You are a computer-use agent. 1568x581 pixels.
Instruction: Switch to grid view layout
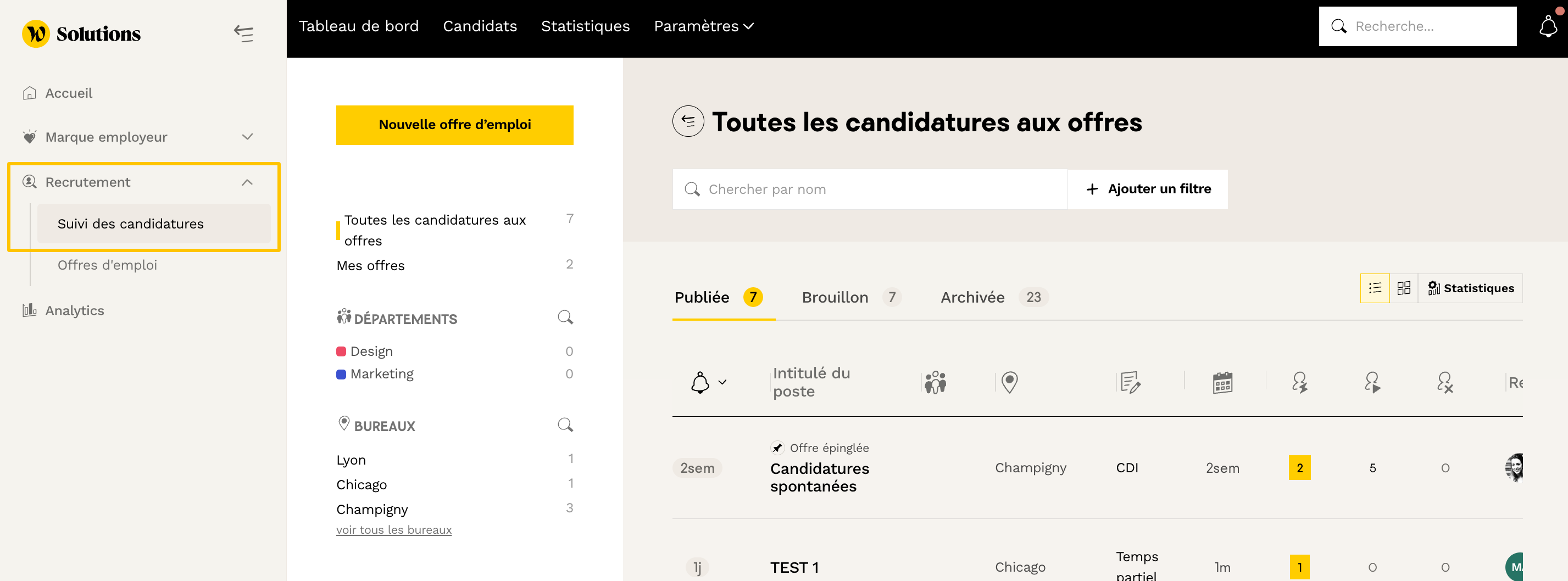coord(1404,288)
